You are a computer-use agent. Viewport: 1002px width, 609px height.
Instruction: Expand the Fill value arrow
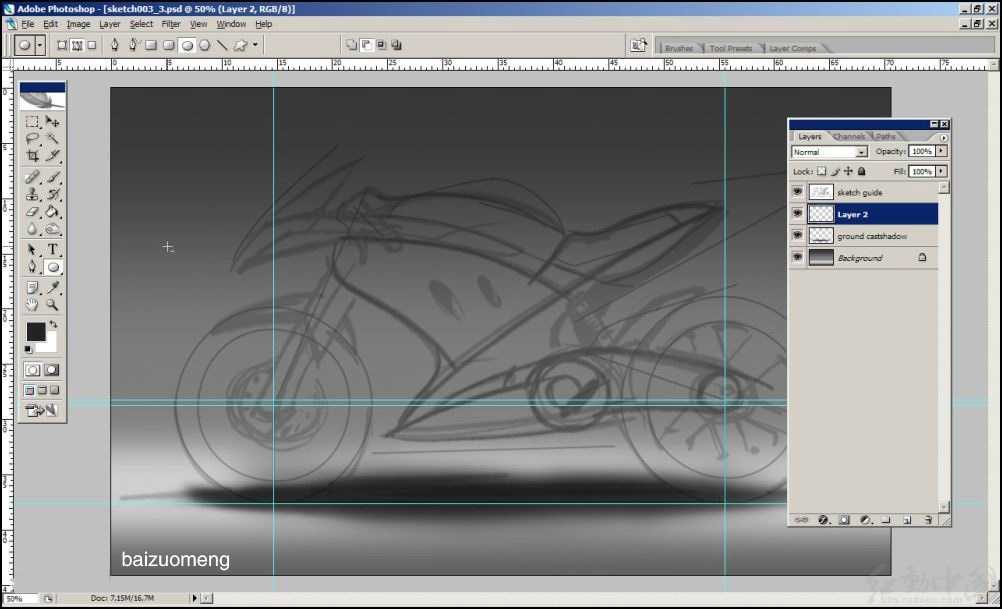coord(941,171)
